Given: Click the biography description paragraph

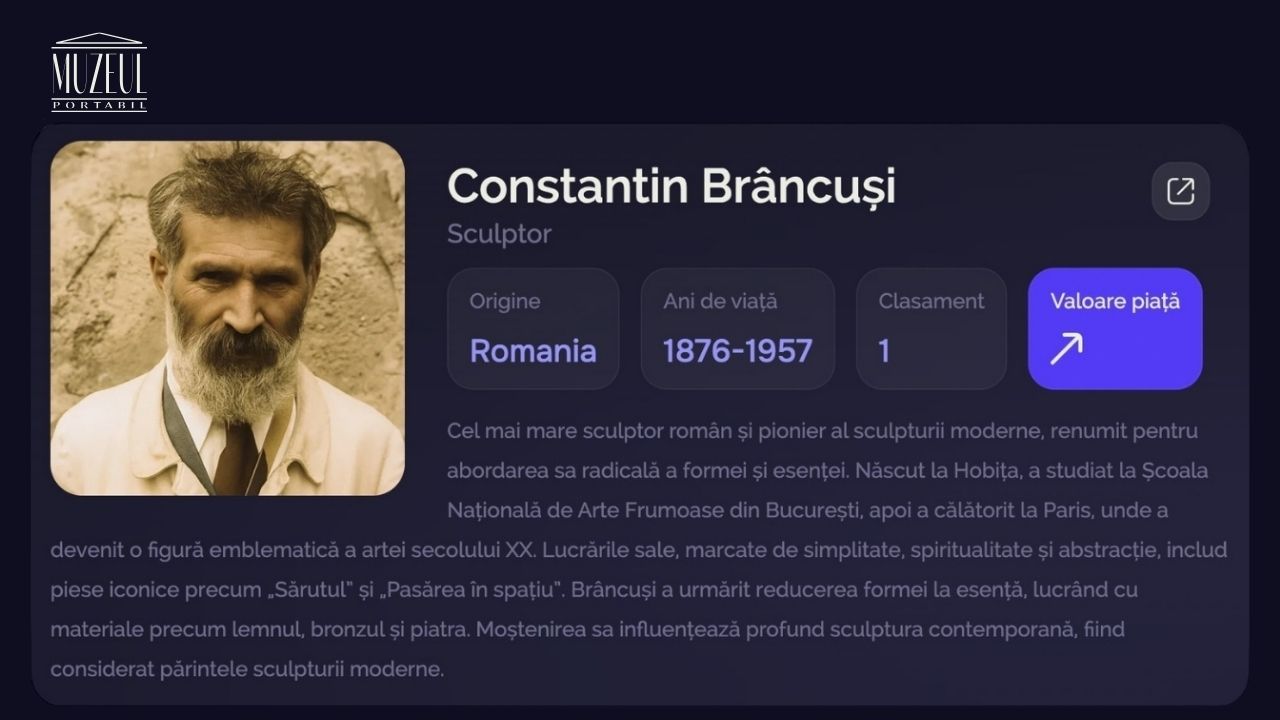Looking at the screenshot, I should (640, 550).
